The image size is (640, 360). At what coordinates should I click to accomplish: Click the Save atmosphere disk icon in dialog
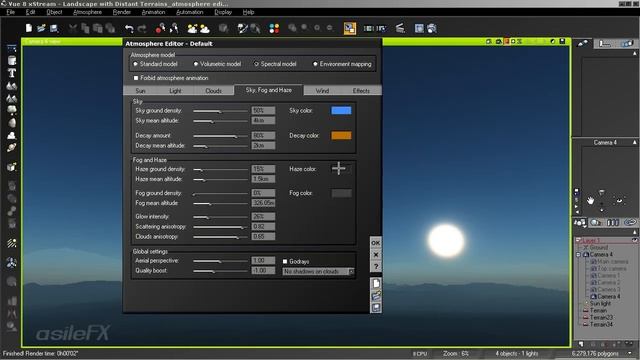click(x=376, y=307)
